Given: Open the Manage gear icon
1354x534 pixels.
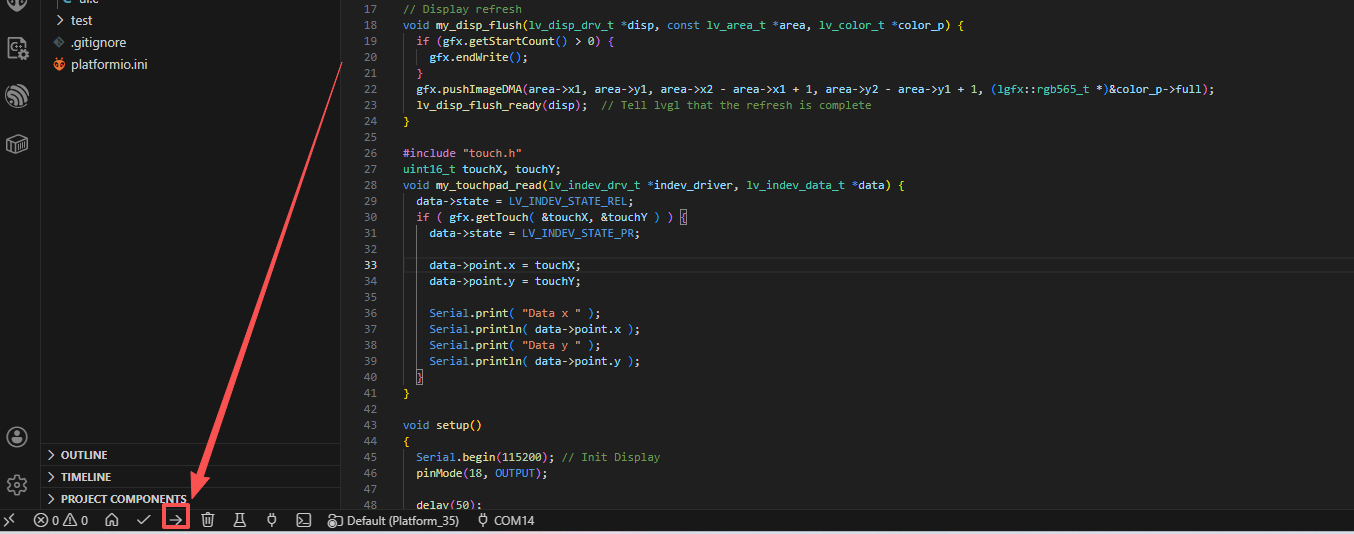Looking at the screenshot, I should 17,485.
